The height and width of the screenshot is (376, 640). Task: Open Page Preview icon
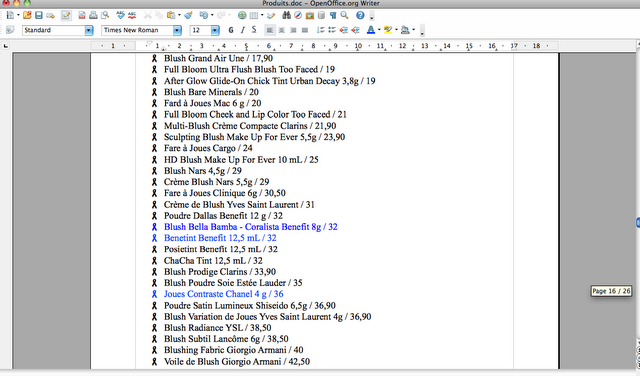pyautogui.click(x=105, y=16)
